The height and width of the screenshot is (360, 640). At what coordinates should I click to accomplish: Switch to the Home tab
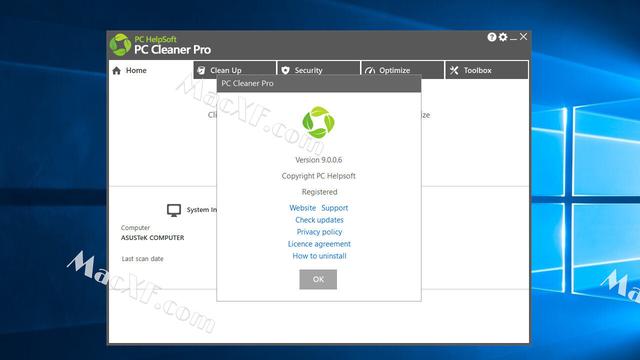(151, 70)
